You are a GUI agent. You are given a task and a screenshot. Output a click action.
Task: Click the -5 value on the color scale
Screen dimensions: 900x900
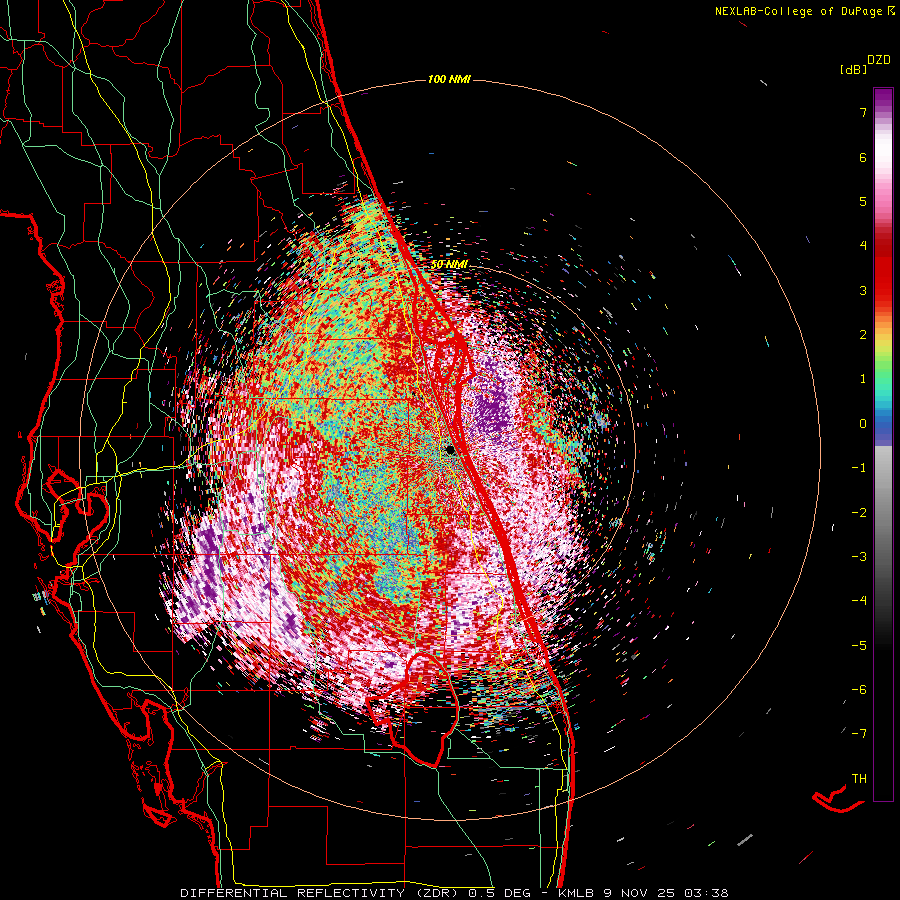[x=859, y=646]
